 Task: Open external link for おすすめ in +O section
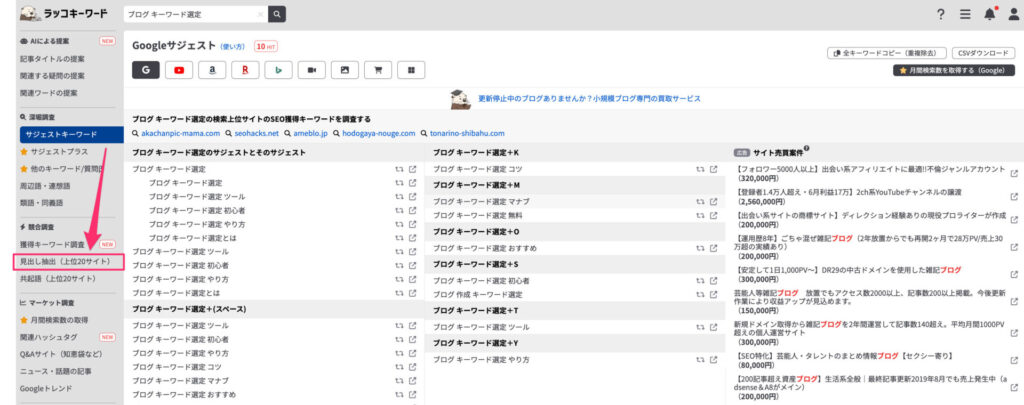coord(713,248)
